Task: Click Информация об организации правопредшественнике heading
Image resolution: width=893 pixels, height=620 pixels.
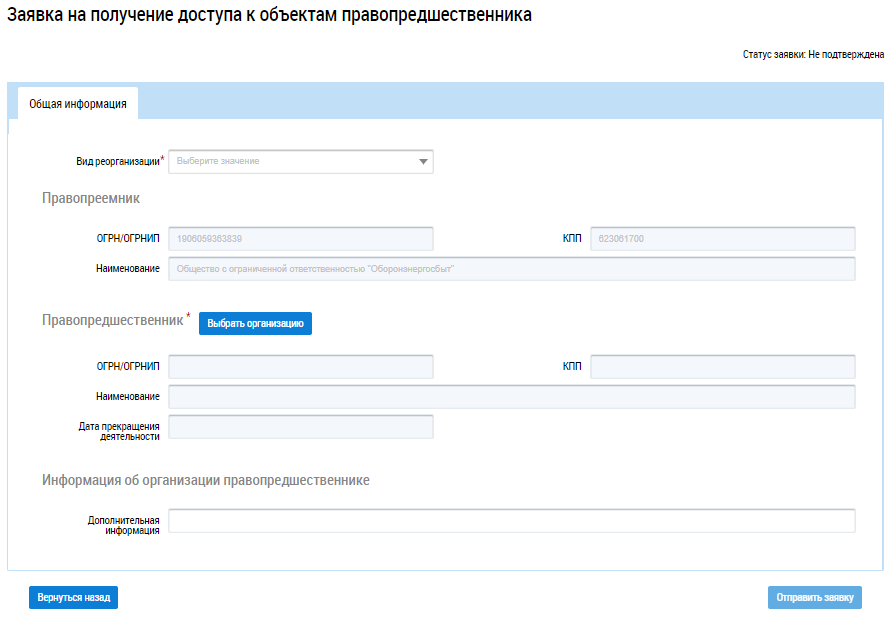Action: pos(206,480)
